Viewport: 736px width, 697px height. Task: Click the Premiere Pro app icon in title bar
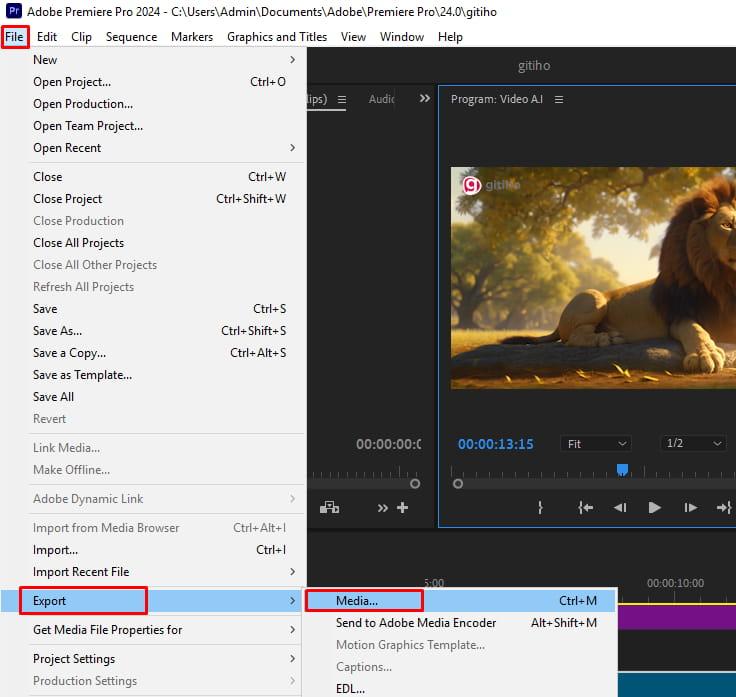(x=14, y=11)
